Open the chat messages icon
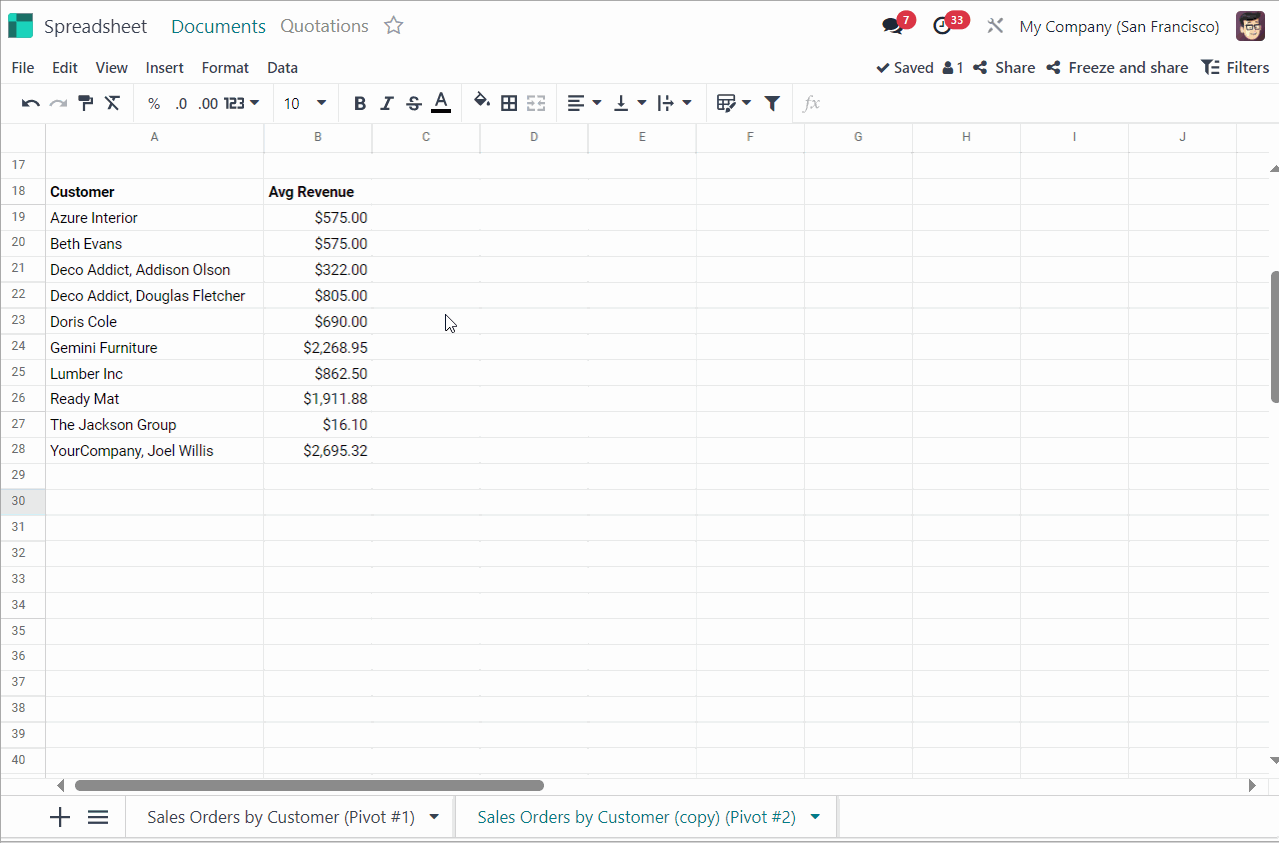The width and height of the screenshot is (1279, 843). point(893,27)
